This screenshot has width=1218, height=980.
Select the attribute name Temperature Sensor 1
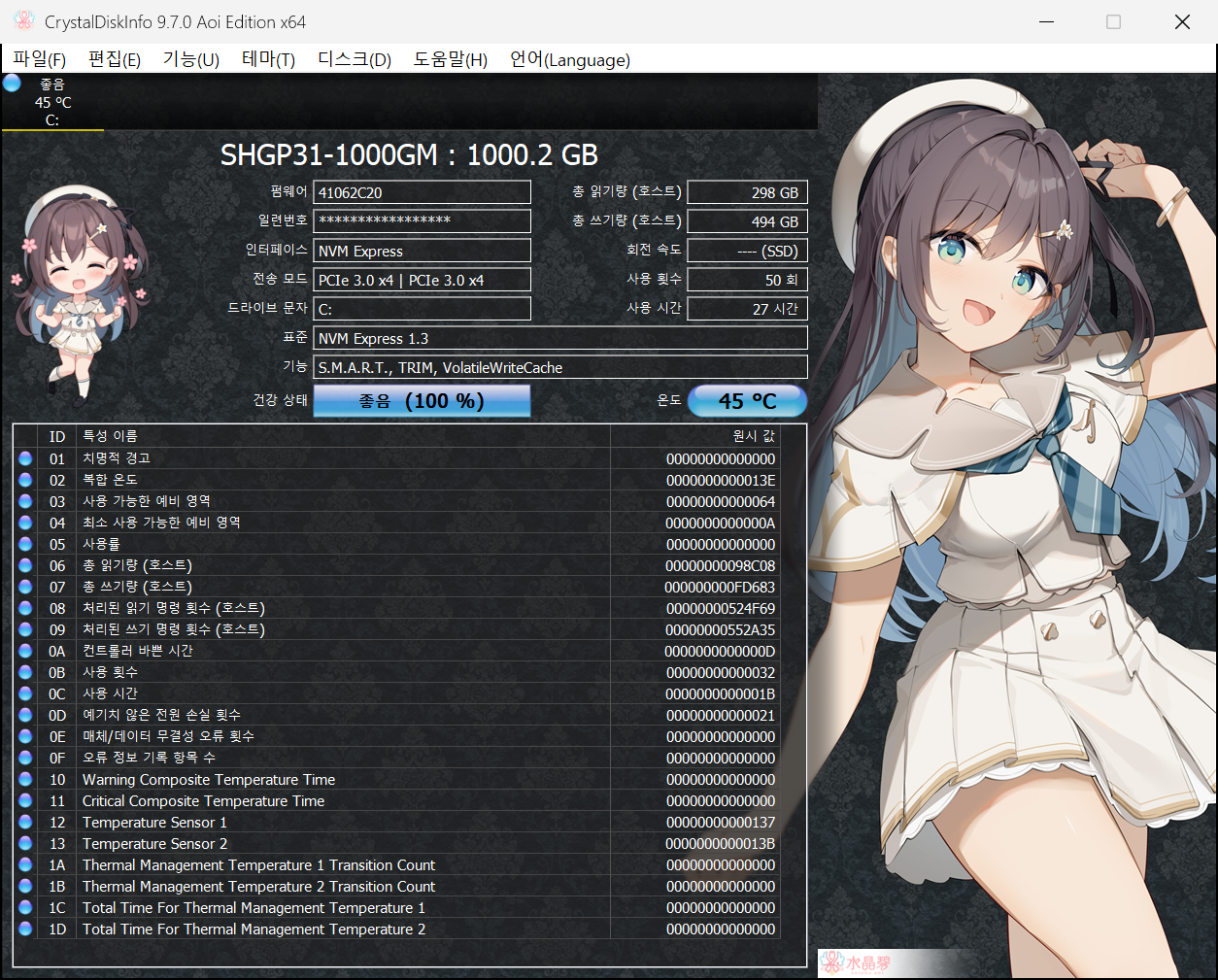tap(154, 823)
